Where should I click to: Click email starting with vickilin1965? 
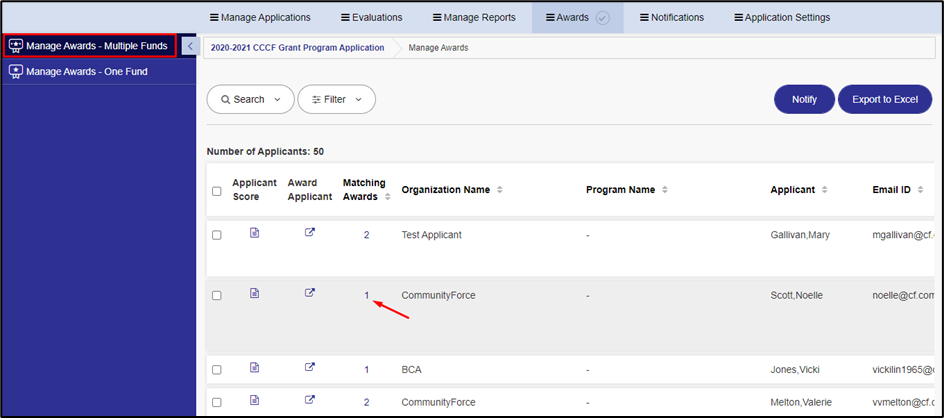click(x=902, y=370)
